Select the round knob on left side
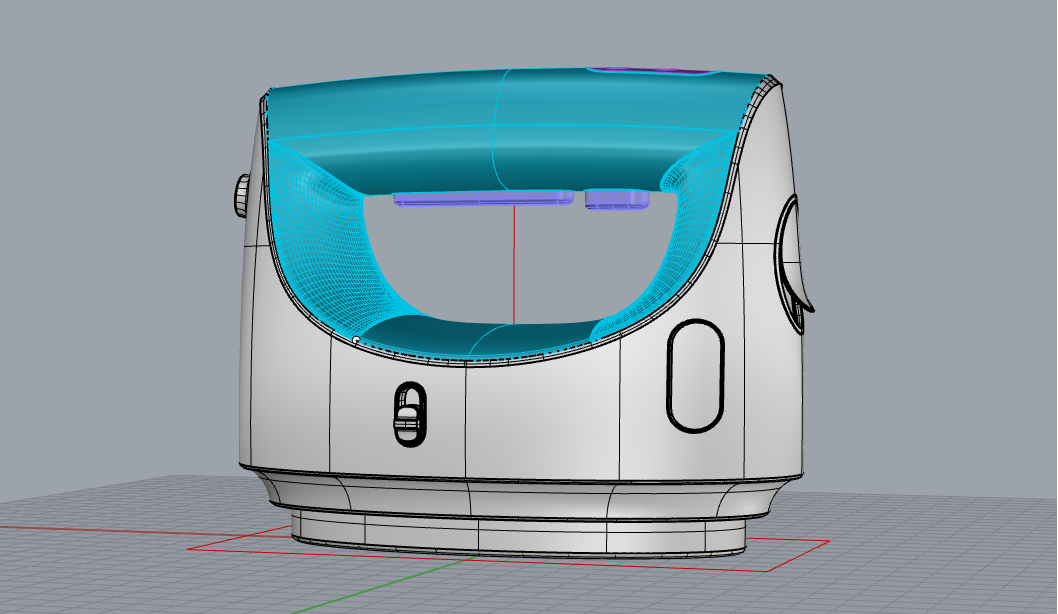 click(x=242, y=196)
